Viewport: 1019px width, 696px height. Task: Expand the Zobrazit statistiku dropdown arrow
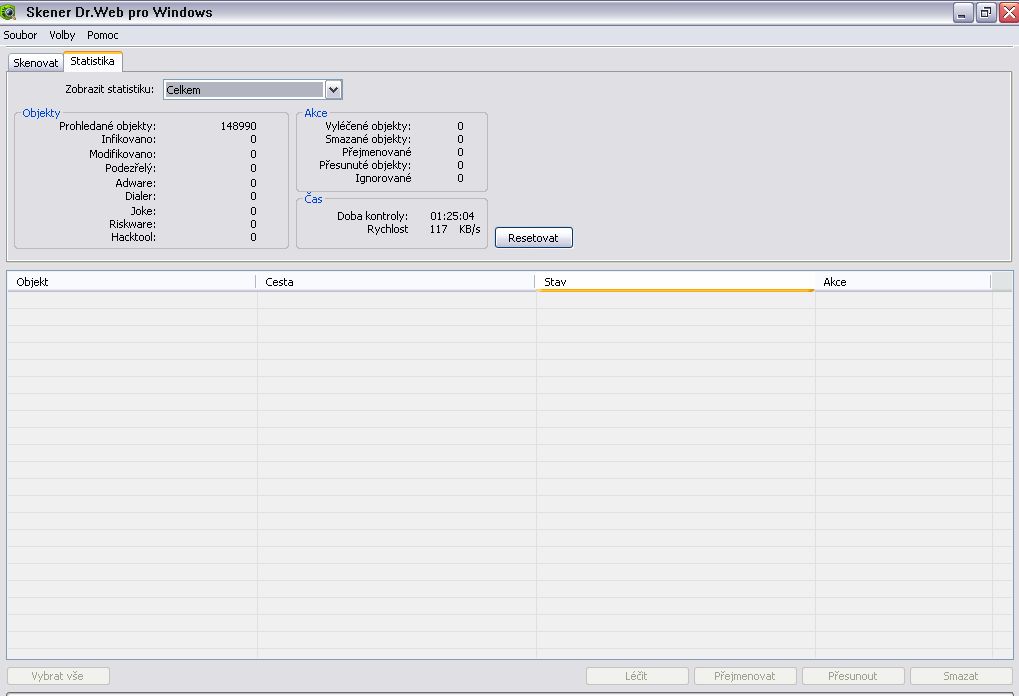pos(334,90)
